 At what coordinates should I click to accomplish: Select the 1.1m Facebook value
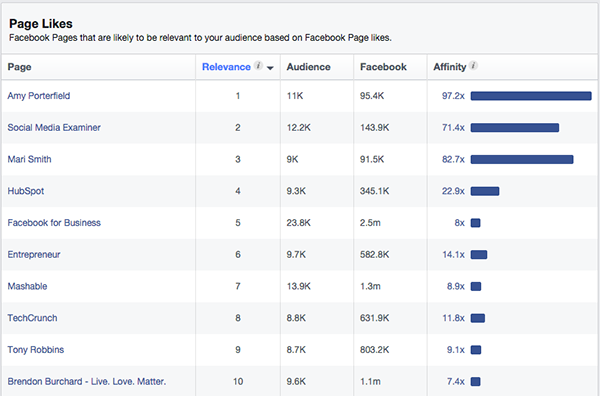click(x=370, y=381)
